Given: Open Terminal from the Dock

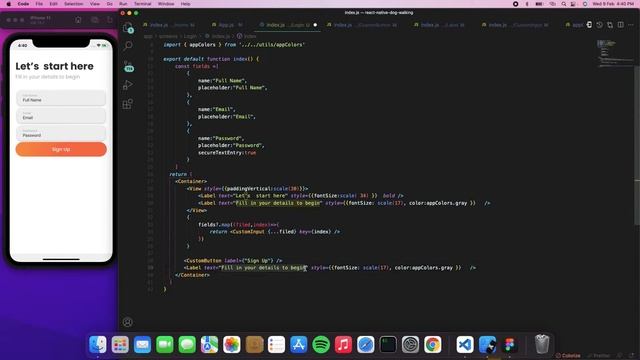Looking at the screenshot, I should coord(388,344).
